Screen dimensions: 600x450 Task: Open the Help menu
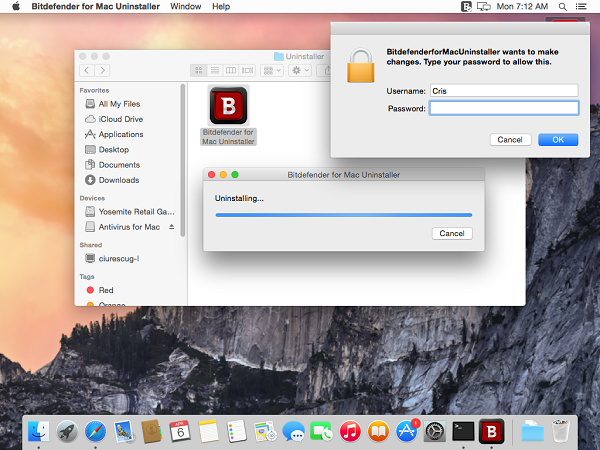[221, 6]
